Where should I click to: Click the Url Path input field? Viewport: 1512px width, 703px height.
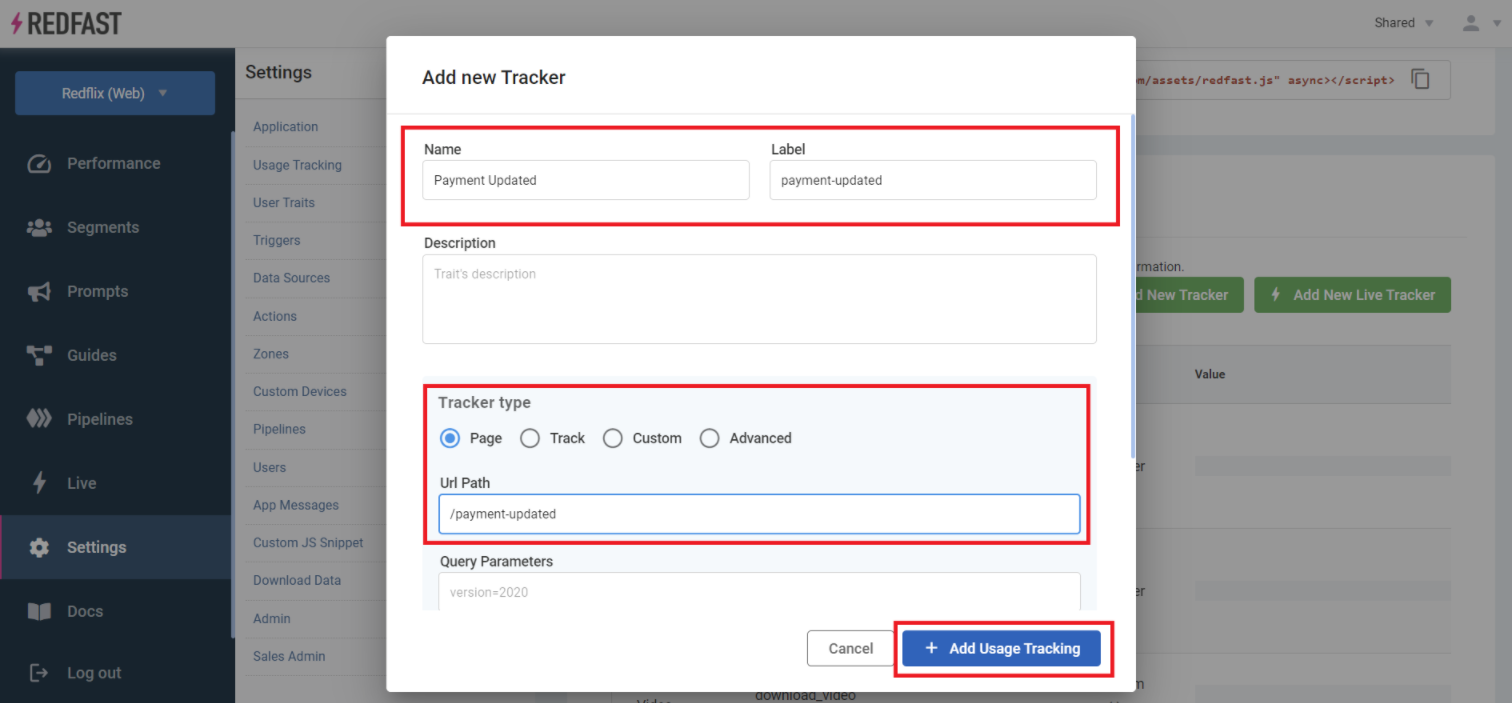pos(759,513)
